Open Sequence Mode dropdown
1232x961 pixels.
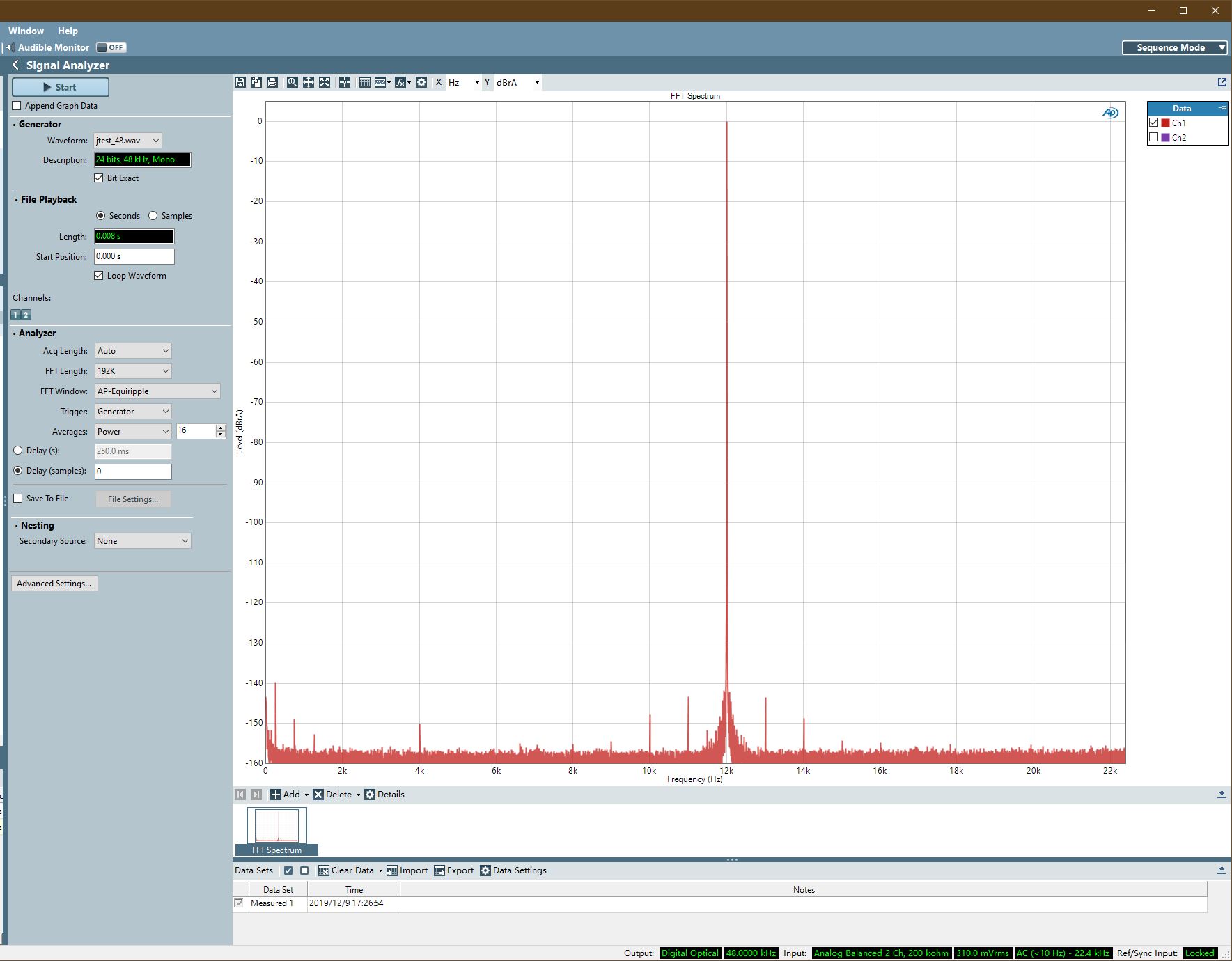click(1174, 47)
